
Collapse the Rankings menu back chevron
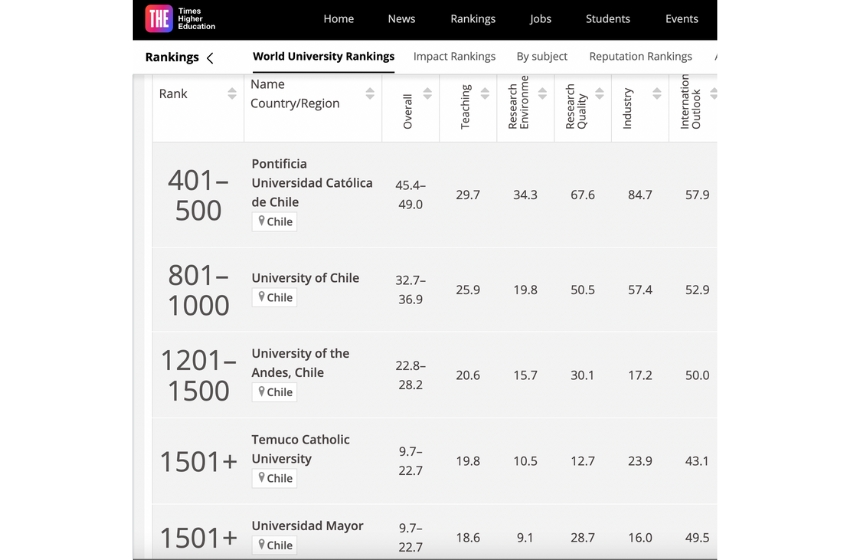210,58
